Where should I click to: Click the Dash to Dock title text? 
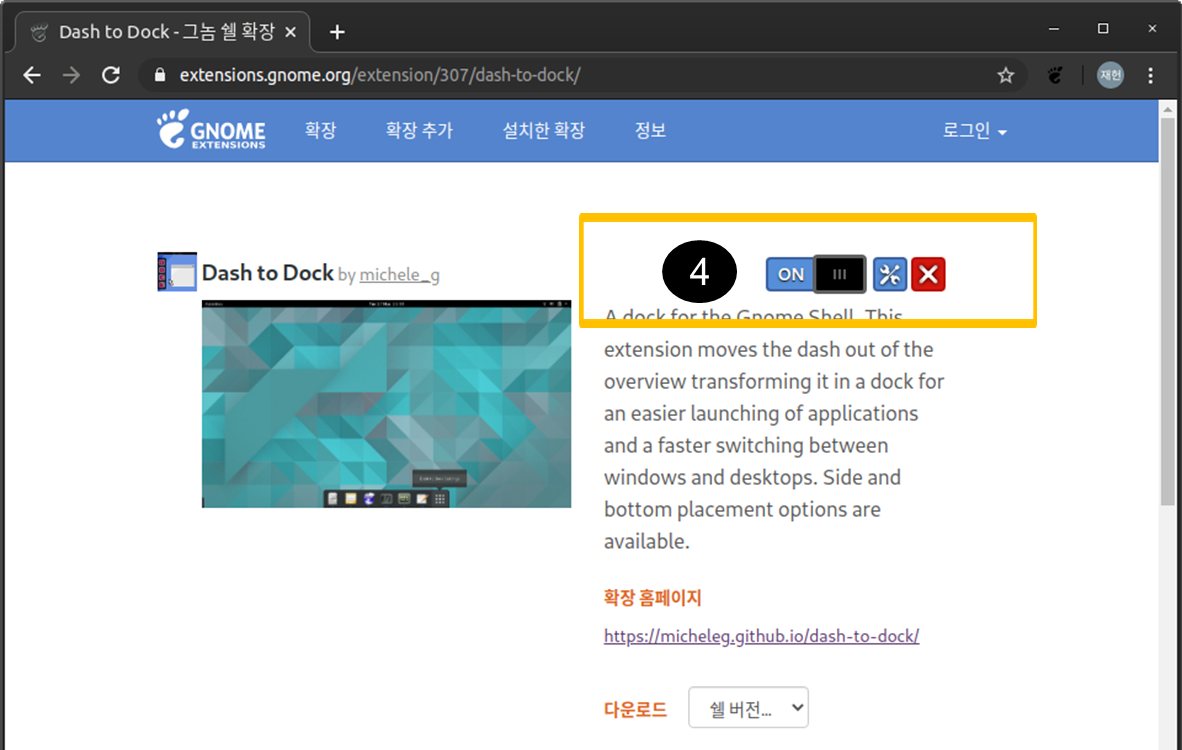point(268,272)
